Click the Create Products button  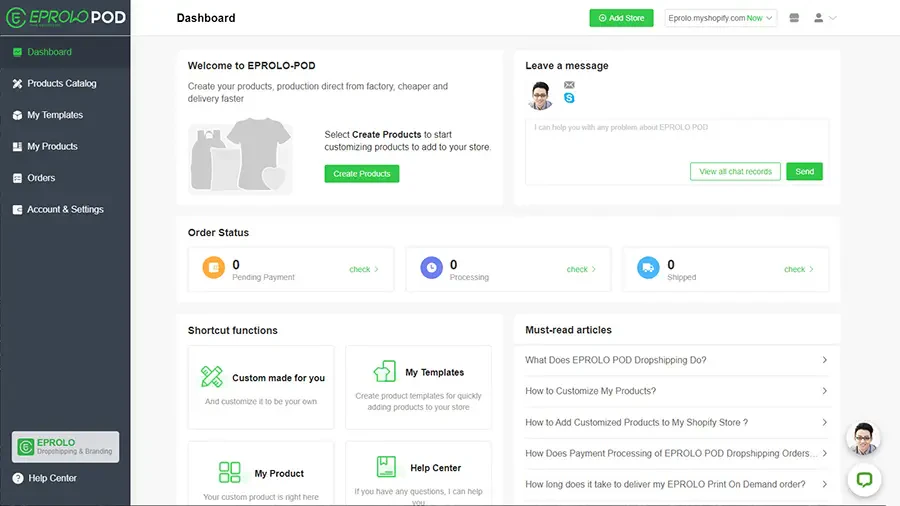tap(362, 174)
